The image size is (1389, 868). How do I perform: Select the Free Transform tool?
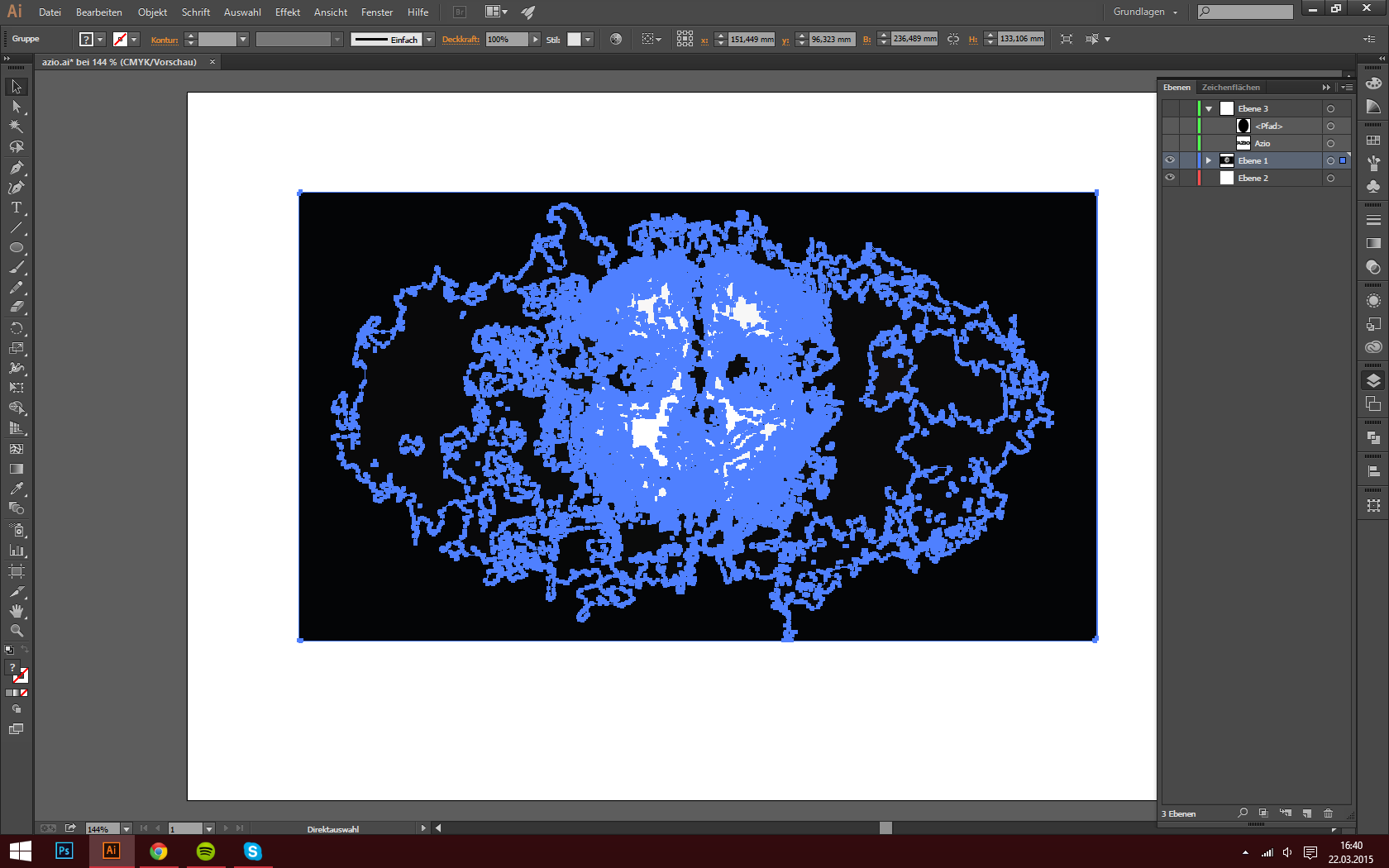pos(17,388)
